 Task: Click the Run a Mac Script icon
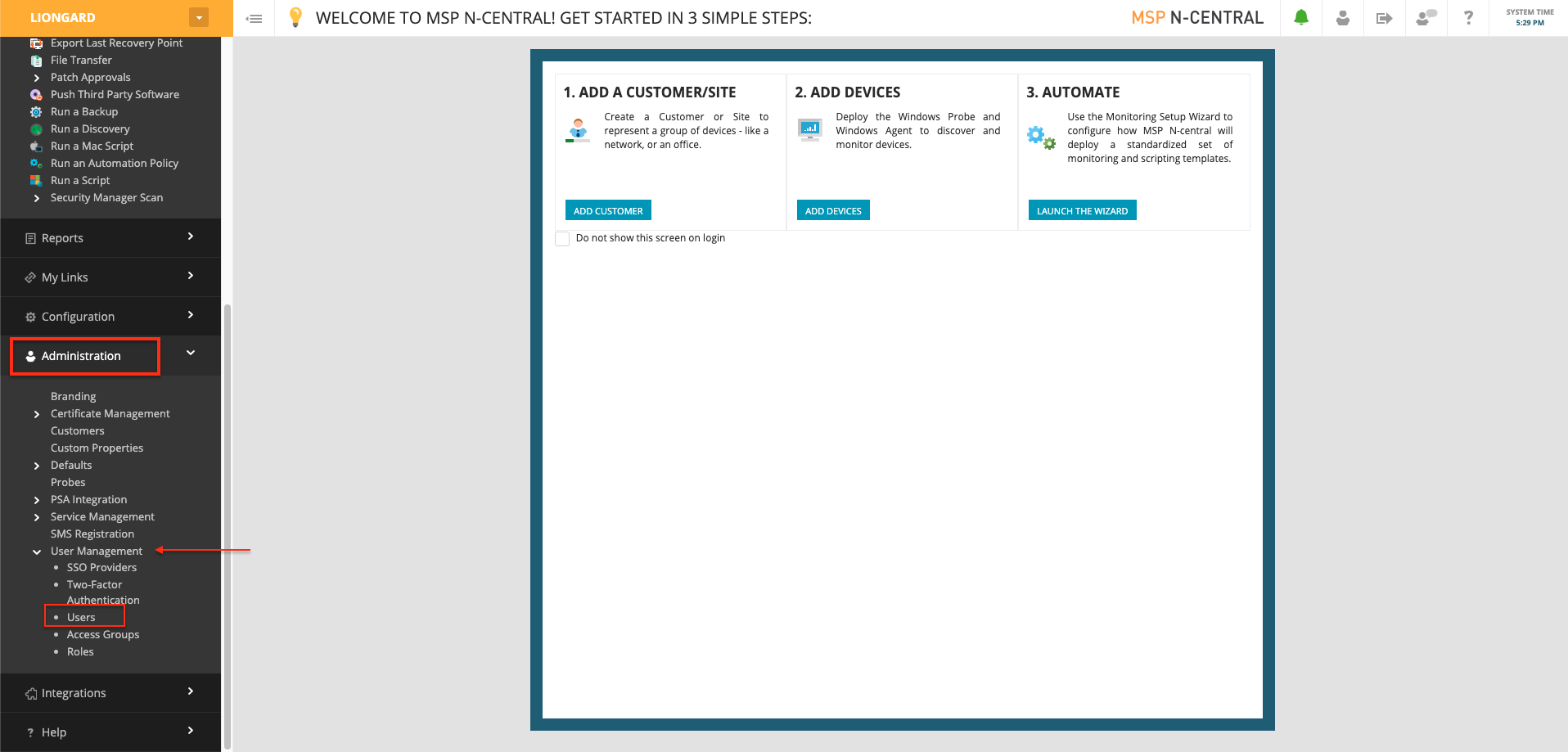(x=36, y=146)
